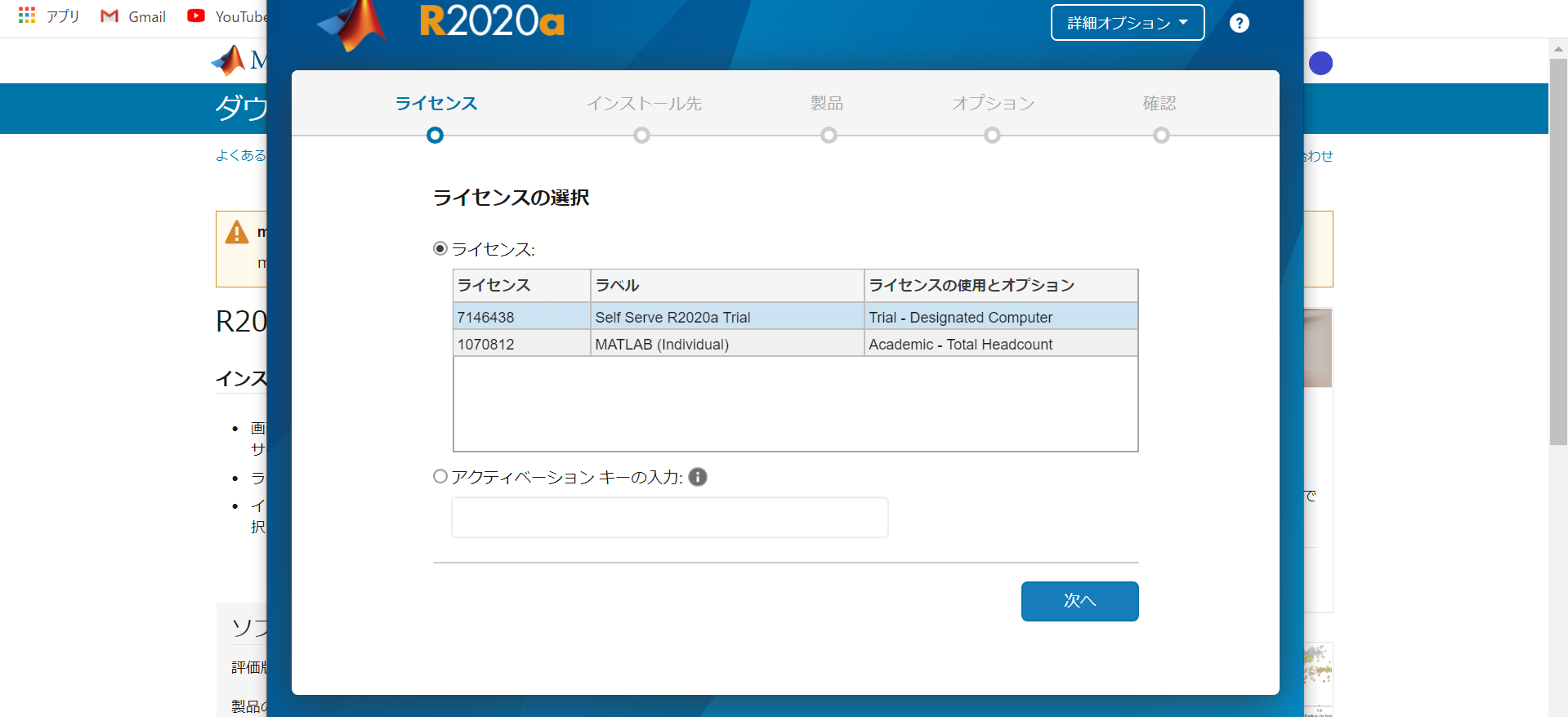This screenshot has height=717, width=1568.
Task: Click the 次へ button
Action: pyautogui.click(x=1079, y=601)
